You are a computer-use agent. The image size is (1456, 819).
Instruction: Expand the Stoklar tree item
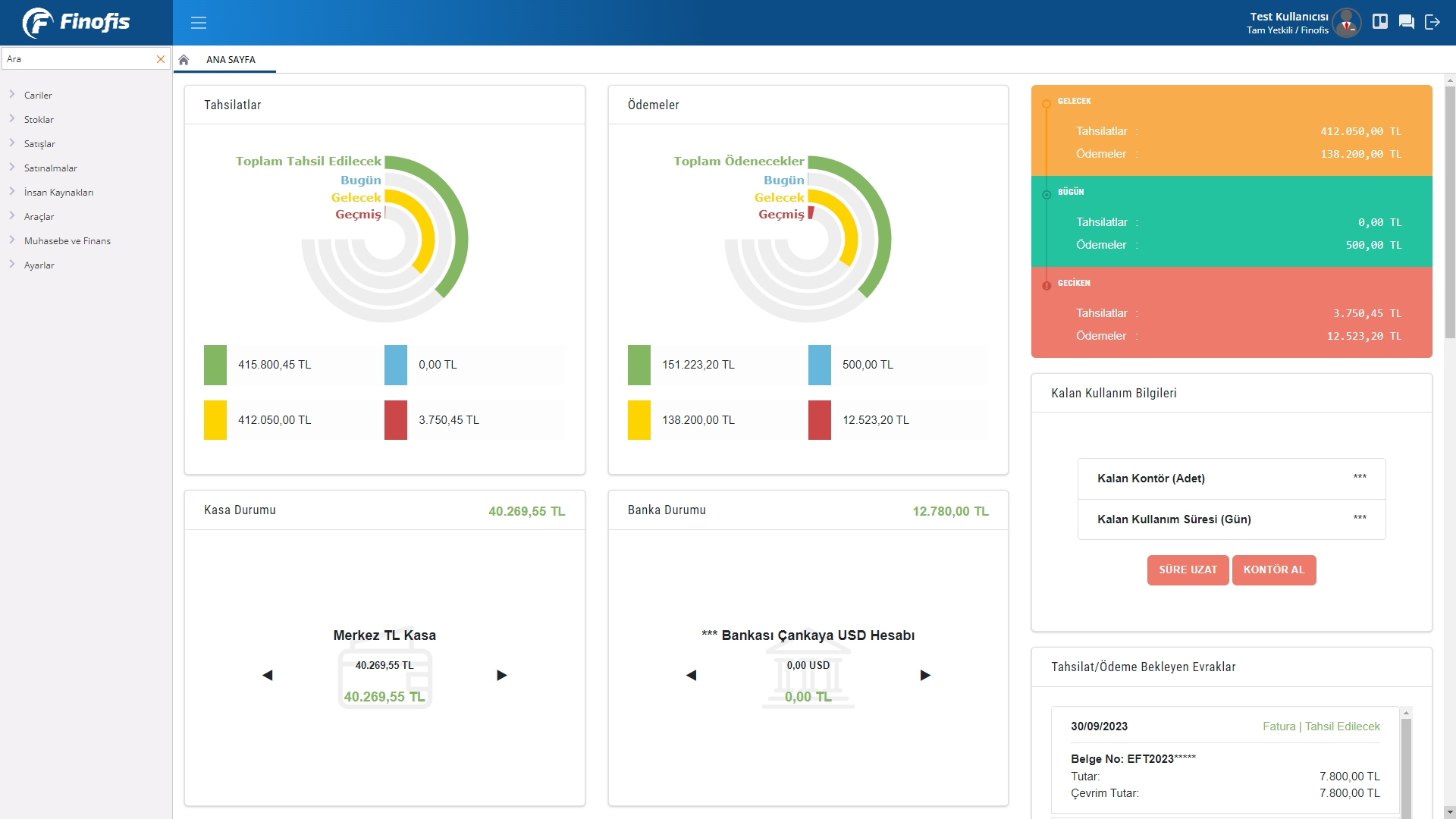click(x=39, y=120)
